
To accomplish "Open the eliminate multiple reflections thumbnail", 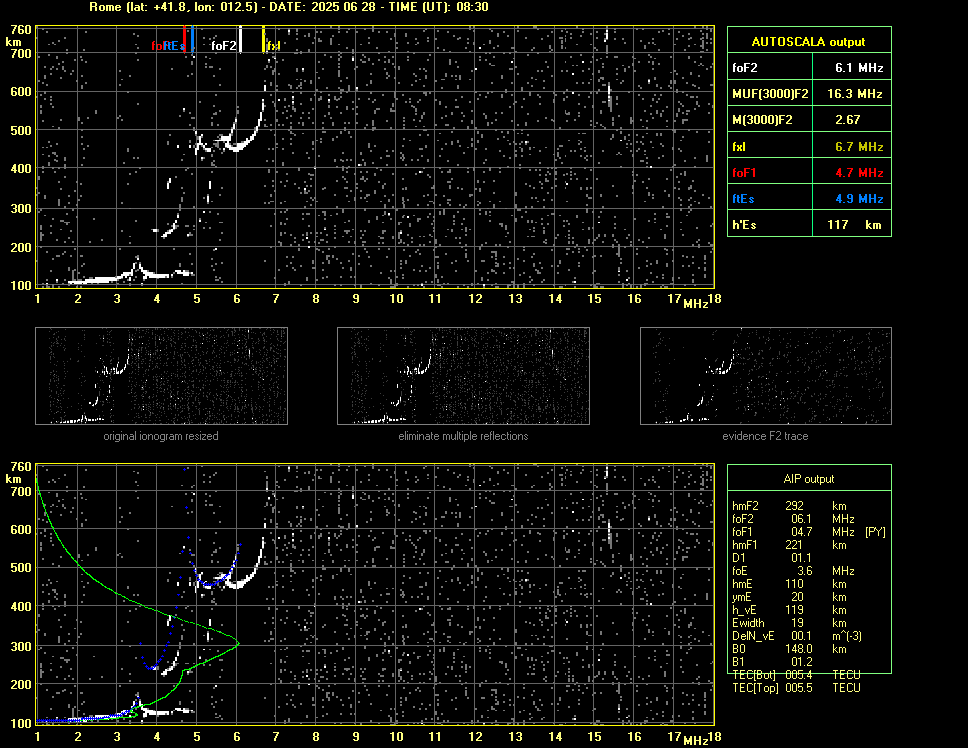I will point(463,376).
